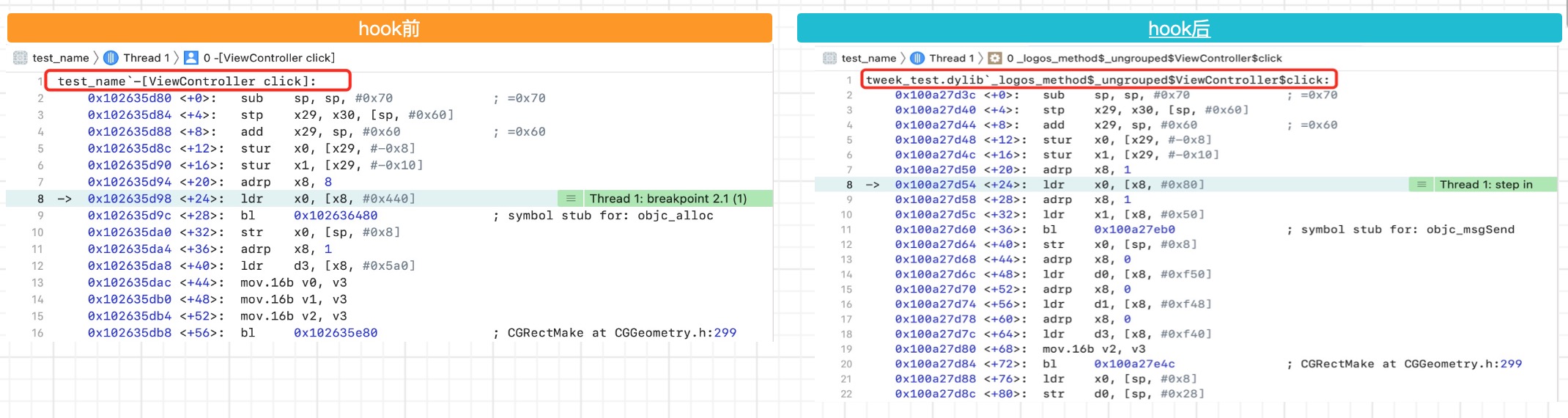This screenshot has height=418, width=1568.
Task: Click the Thread 1 icon in left breadcrumb
Action: 111,58
